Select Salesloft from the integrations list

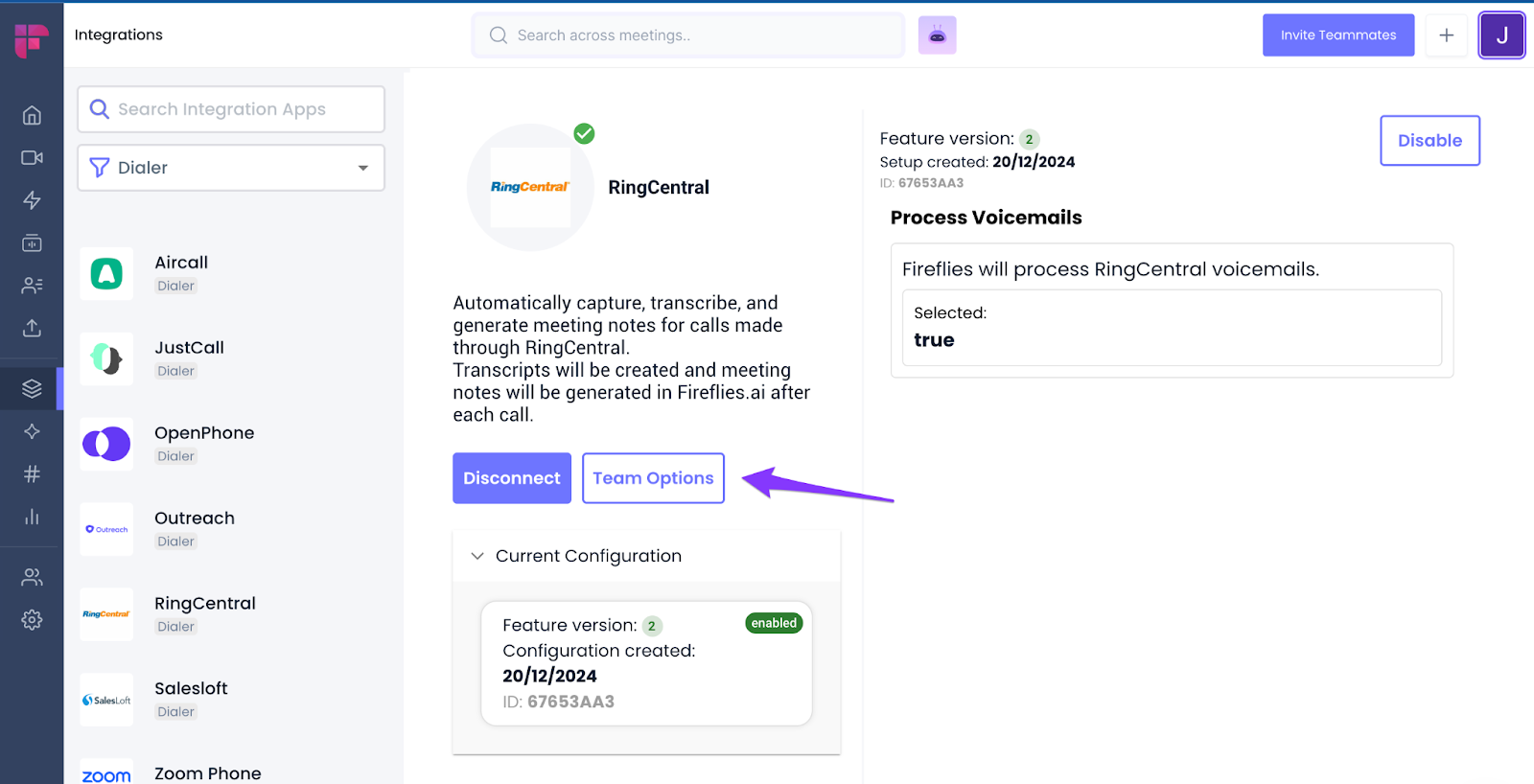pos(191,699)
